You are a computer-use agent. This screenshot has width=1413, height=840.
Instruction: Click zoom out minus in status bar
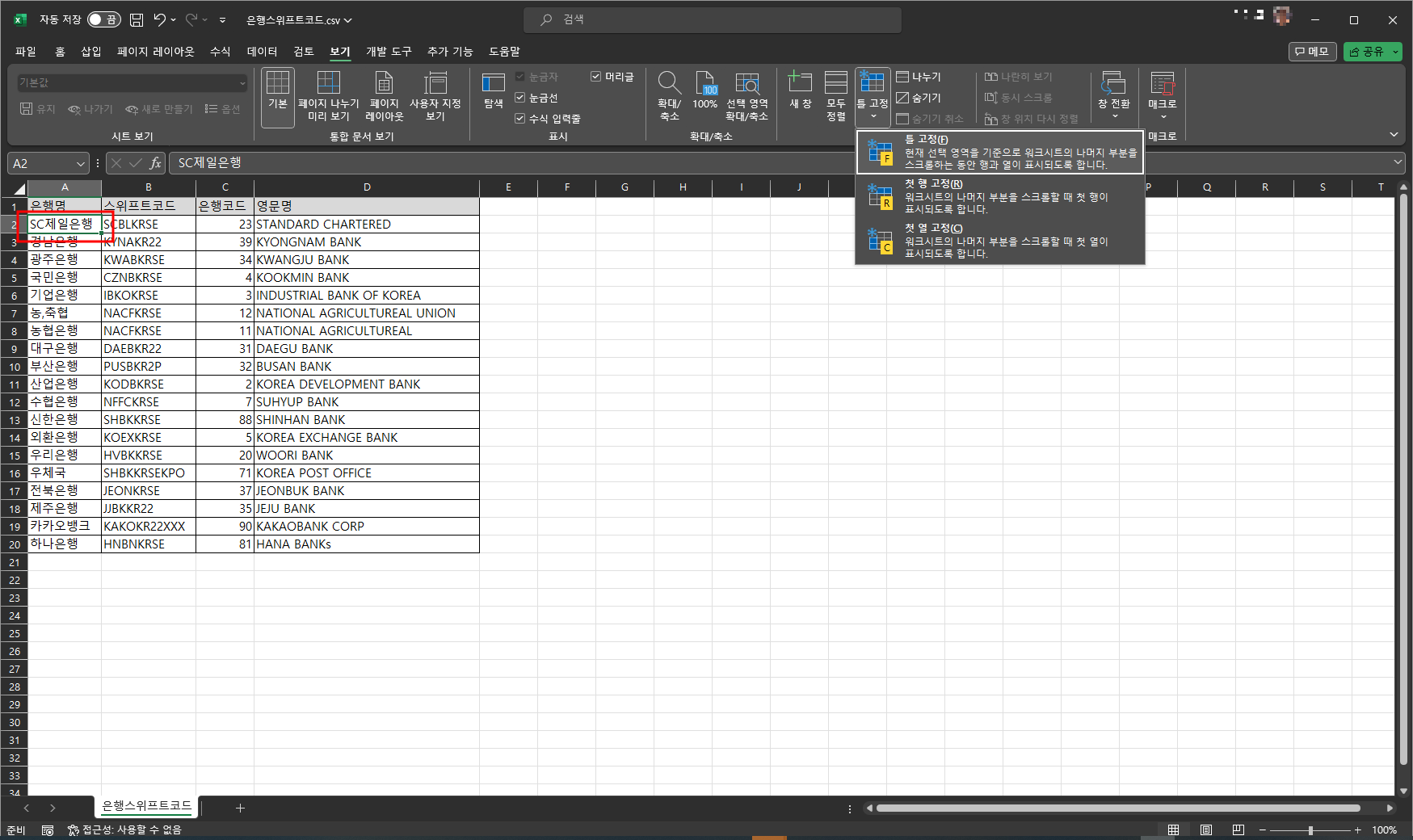[1262, 830]
